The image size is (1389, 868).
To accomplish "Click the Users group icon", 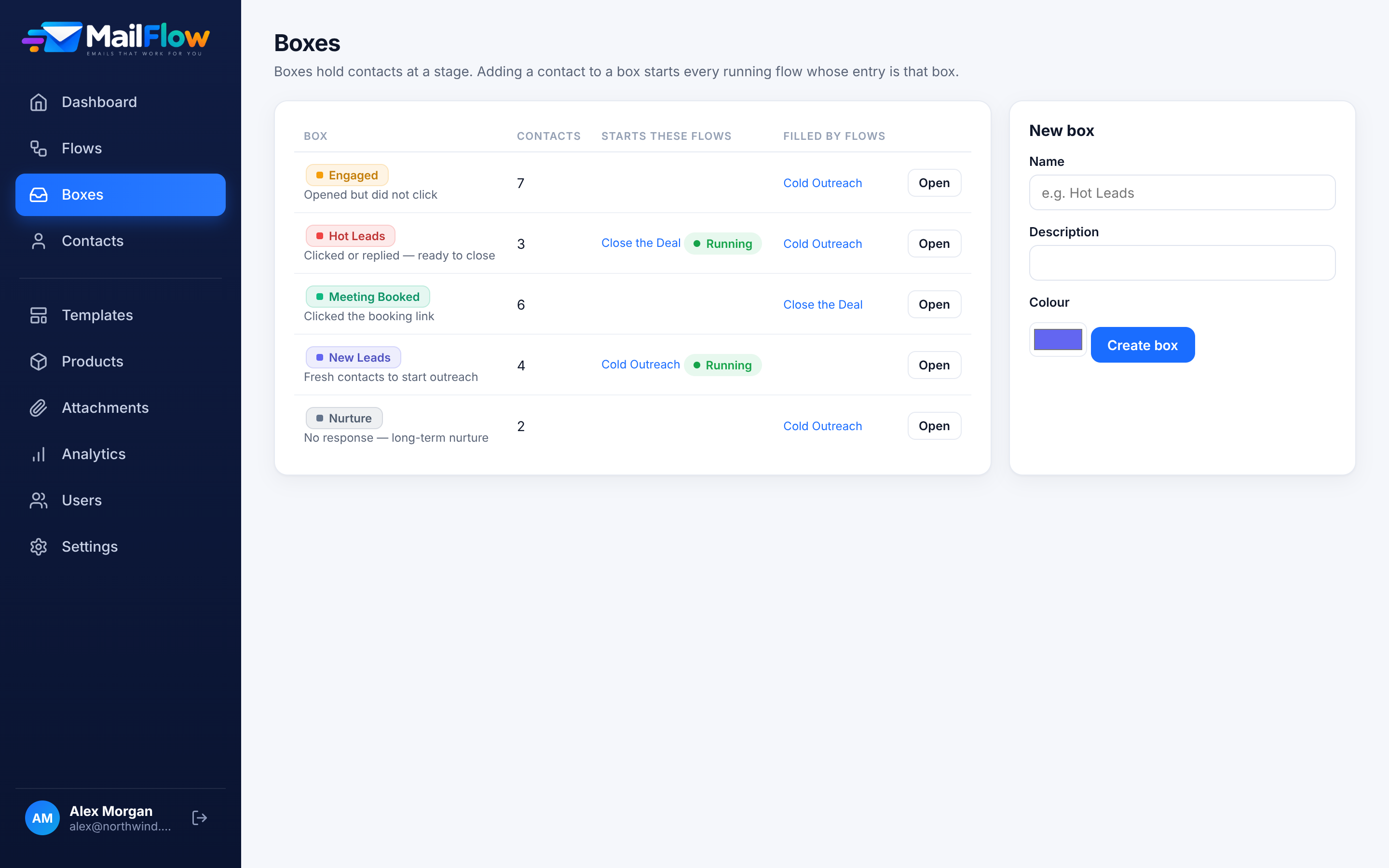I will click(x=39, y=501).
